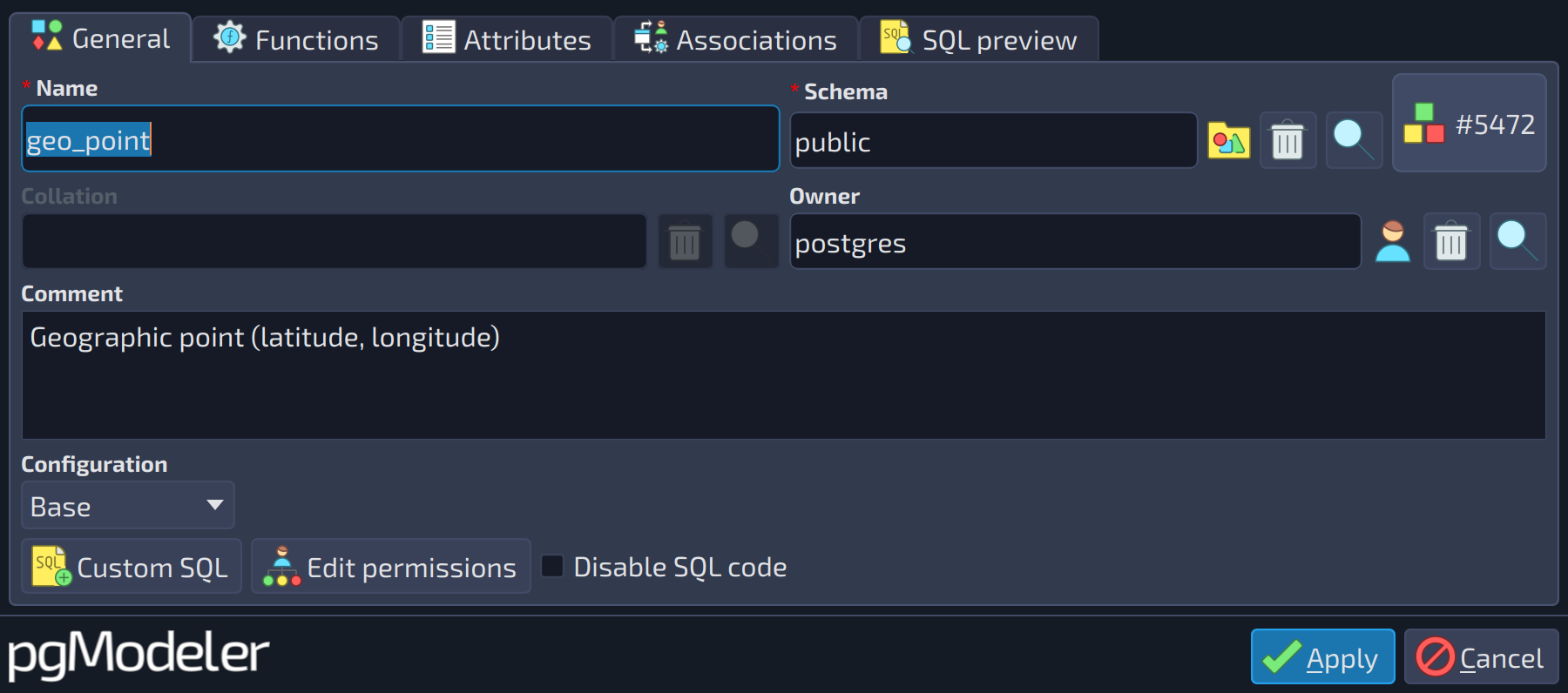Open the Custom SQL editor
The image size is (1568, 693).
coord(131,567)
